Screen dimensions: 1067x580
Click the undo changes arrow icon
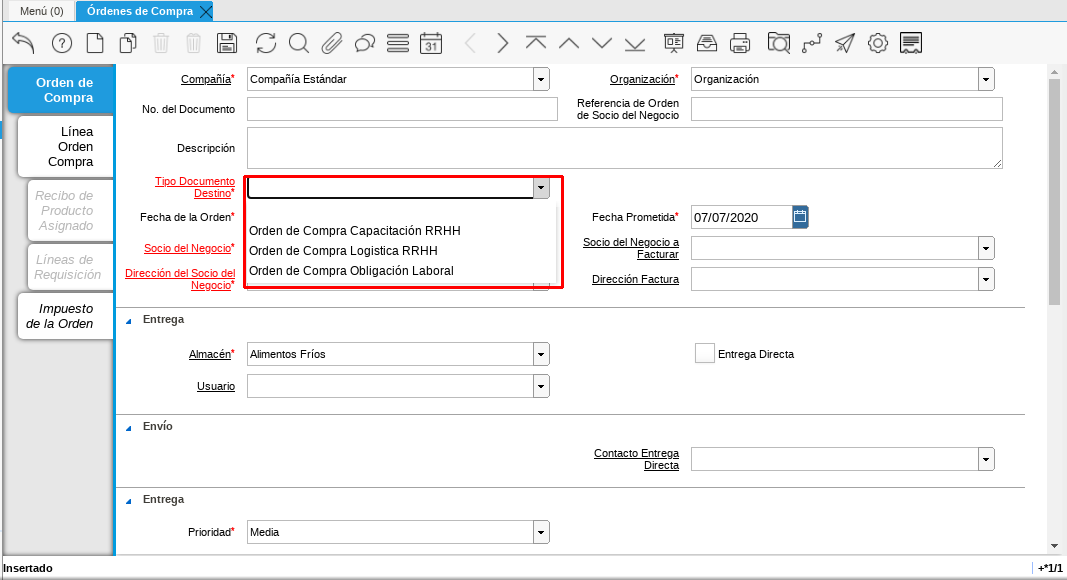click(23, 43)
